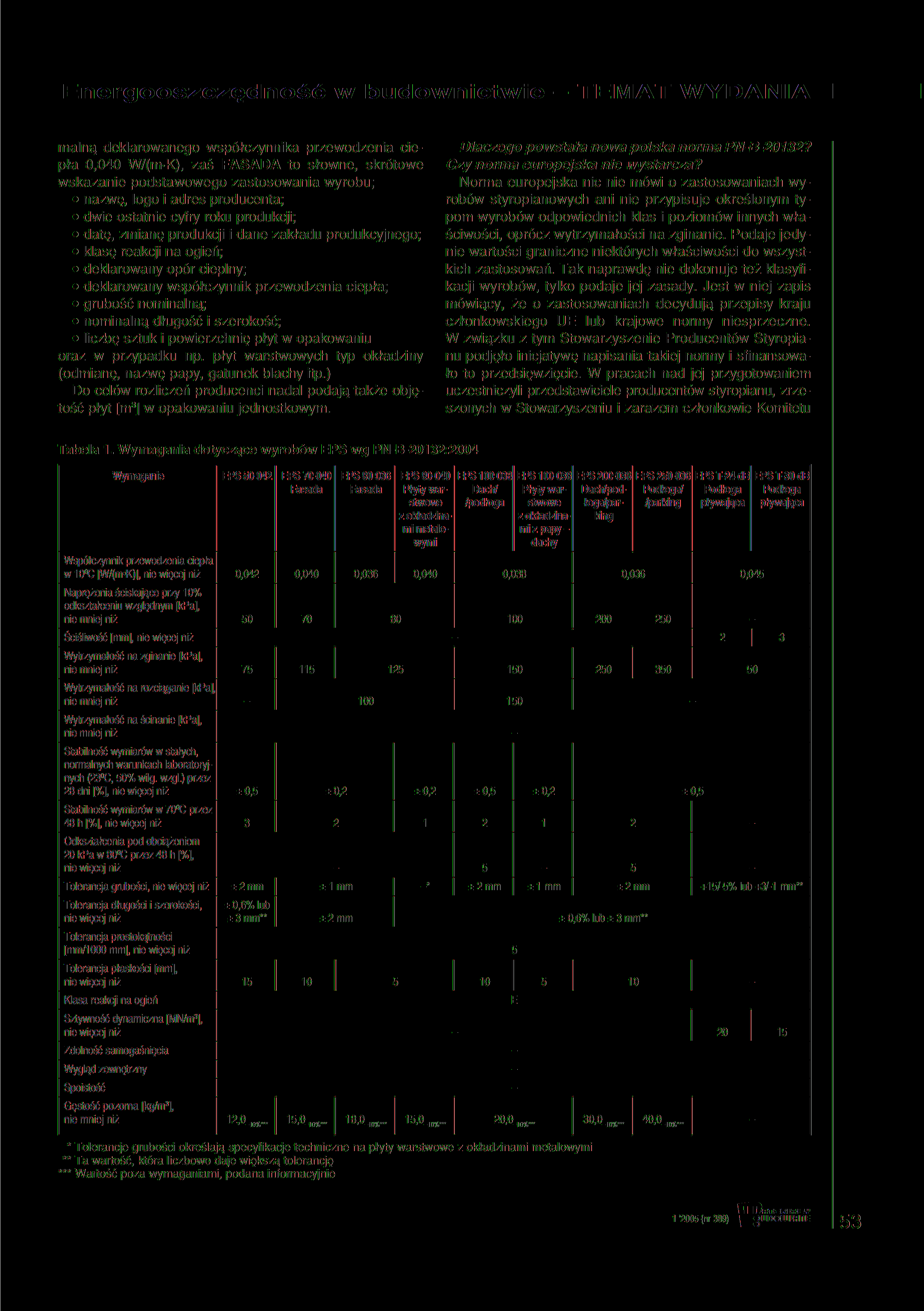
Task: Select the bending strength value '115'
Action: [x=307, y=670]
